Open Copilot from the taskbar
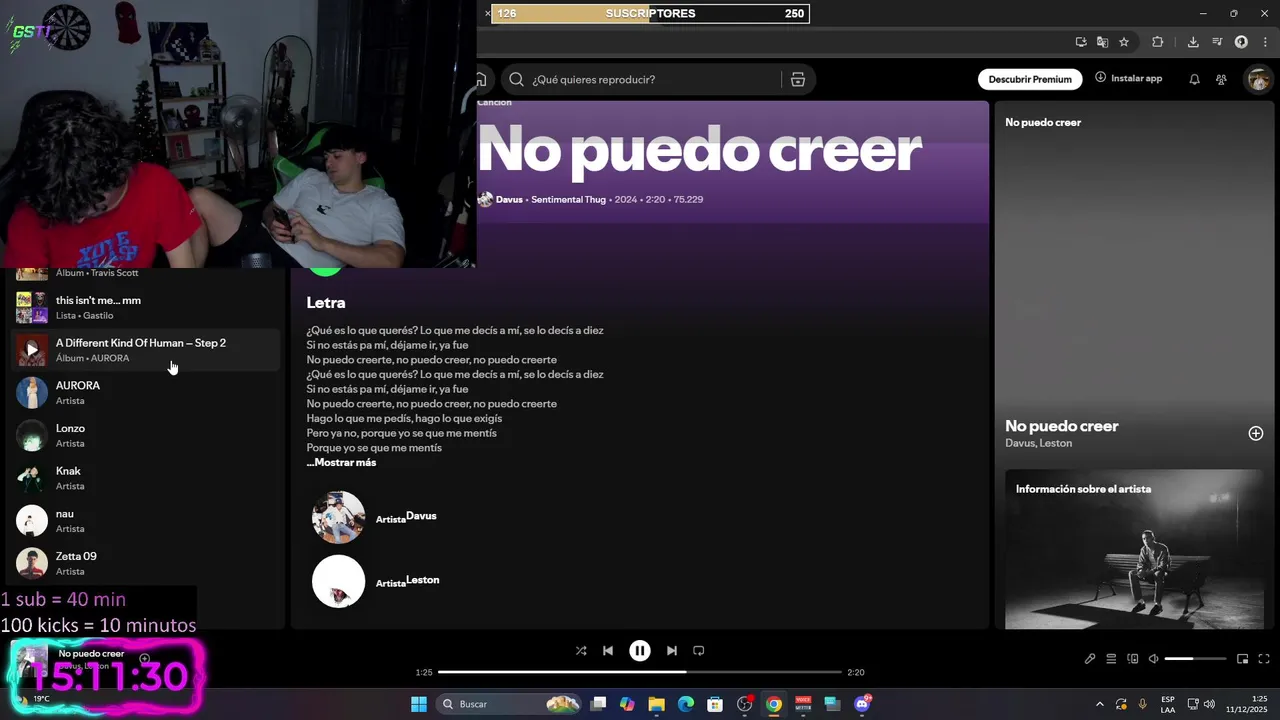1280x720 pixels. pos(627,704)
